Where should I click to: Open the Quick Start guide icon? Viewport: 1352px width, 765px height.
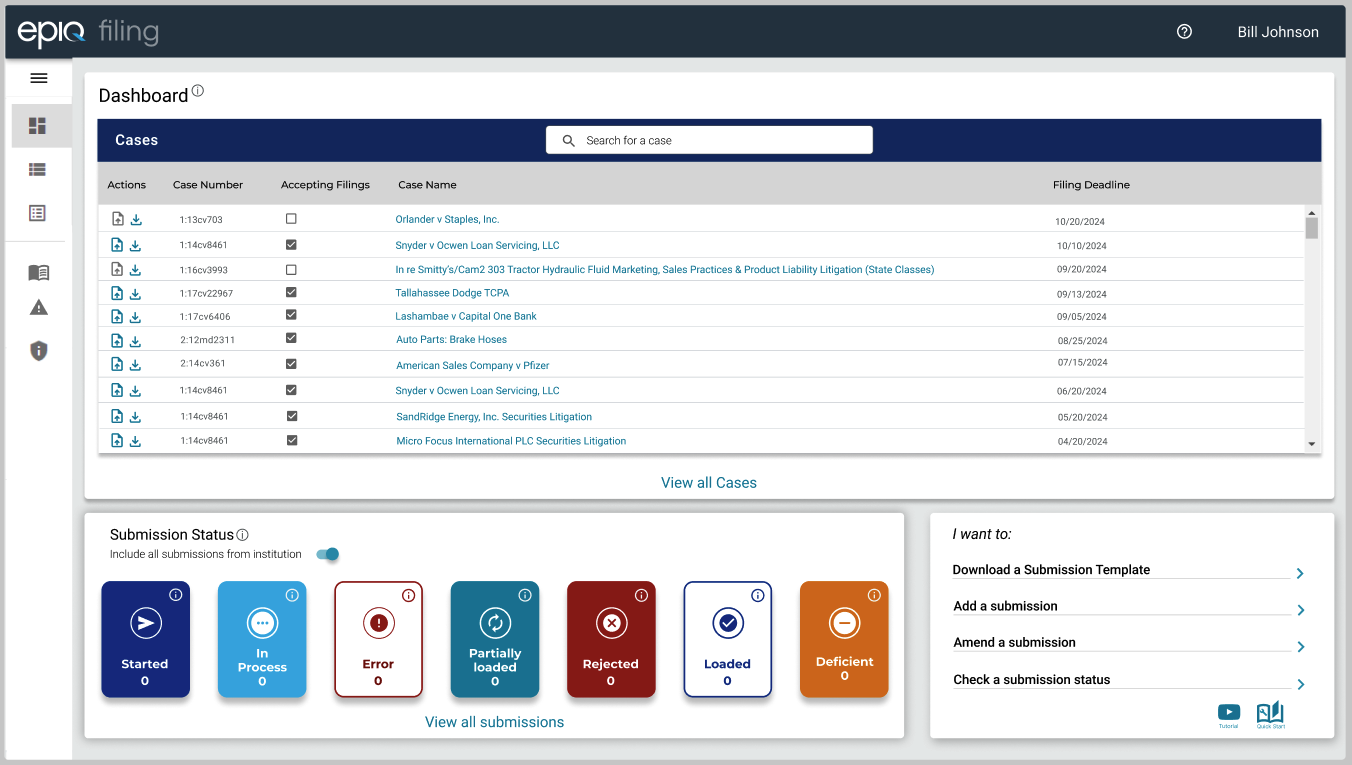click(1270, 715)
